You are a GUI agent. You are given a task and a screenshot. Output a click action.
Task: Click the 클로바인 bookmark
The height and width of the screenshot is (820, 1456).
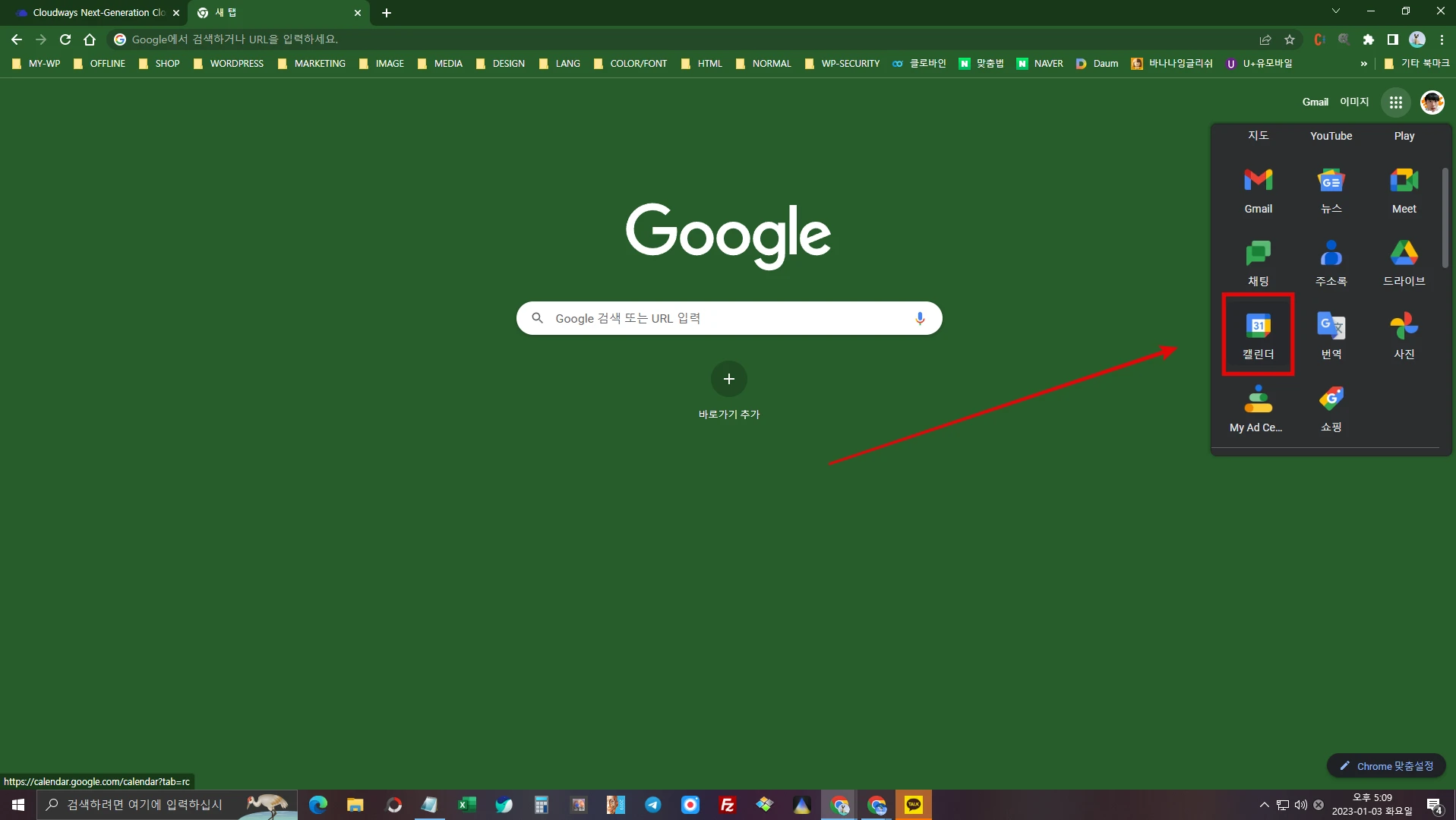[x=919, y=64]
